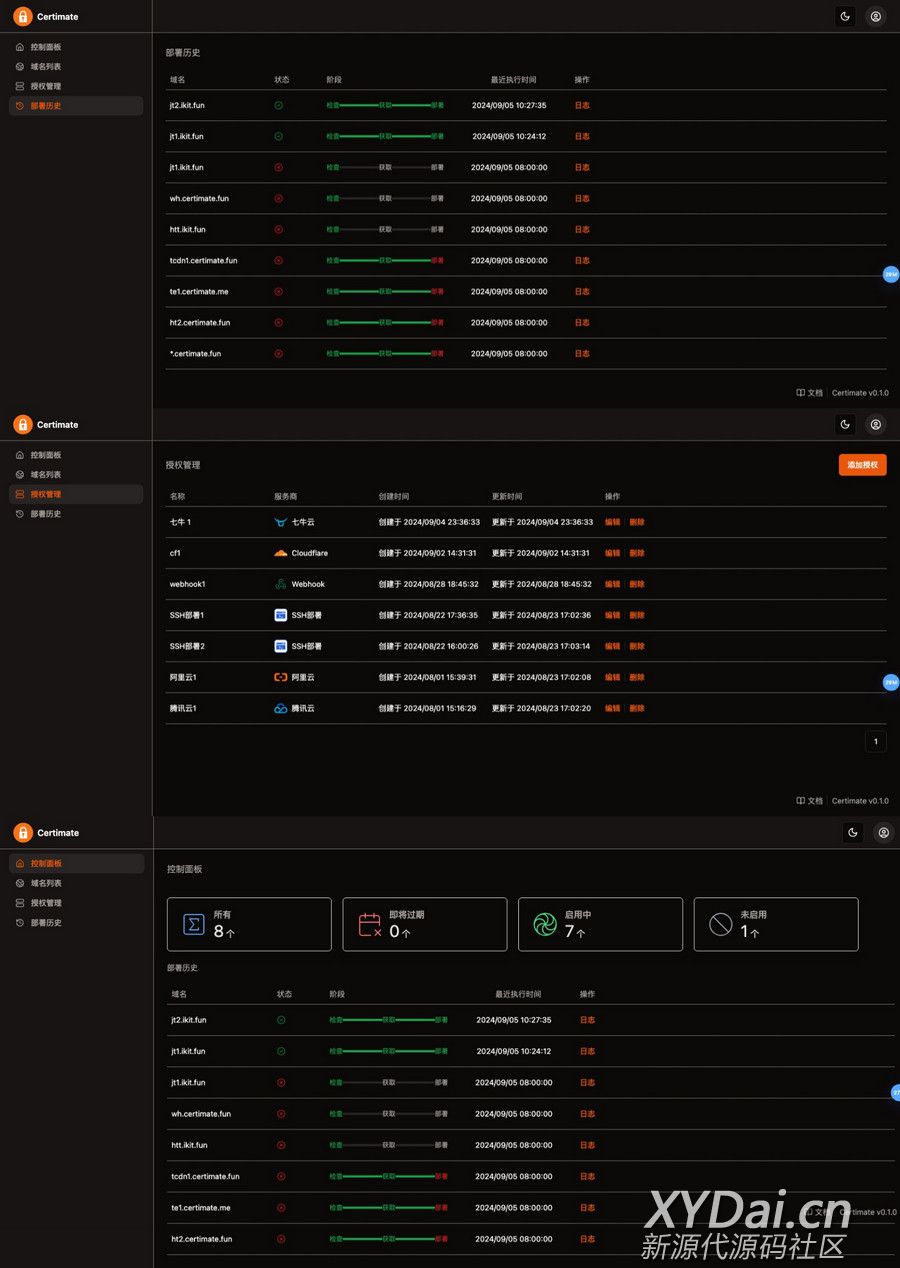The image size is (900, 1268).
Task: Toggle the moon theme switch on the 控制面板 screen
Action: click(853, 832)
